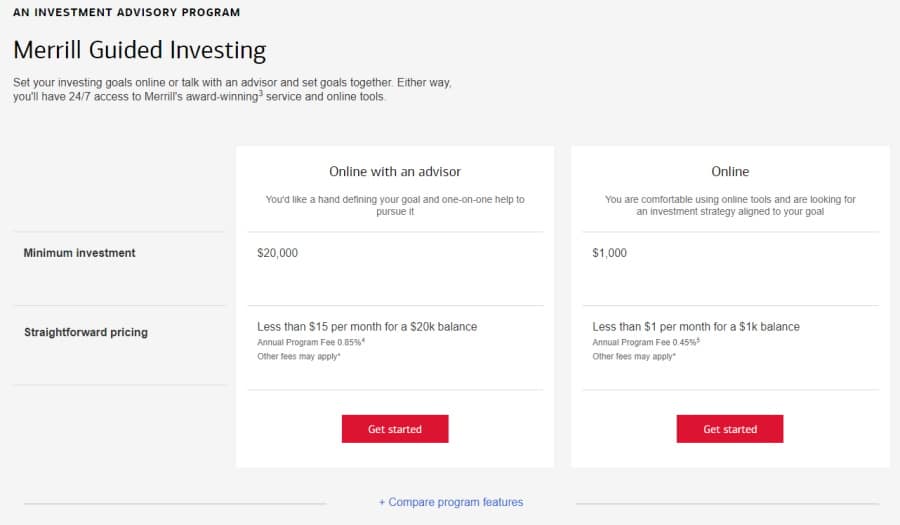Click the Minimum investment row label
Viewport: 900px width, 525px height.
(x=79, y=253)
